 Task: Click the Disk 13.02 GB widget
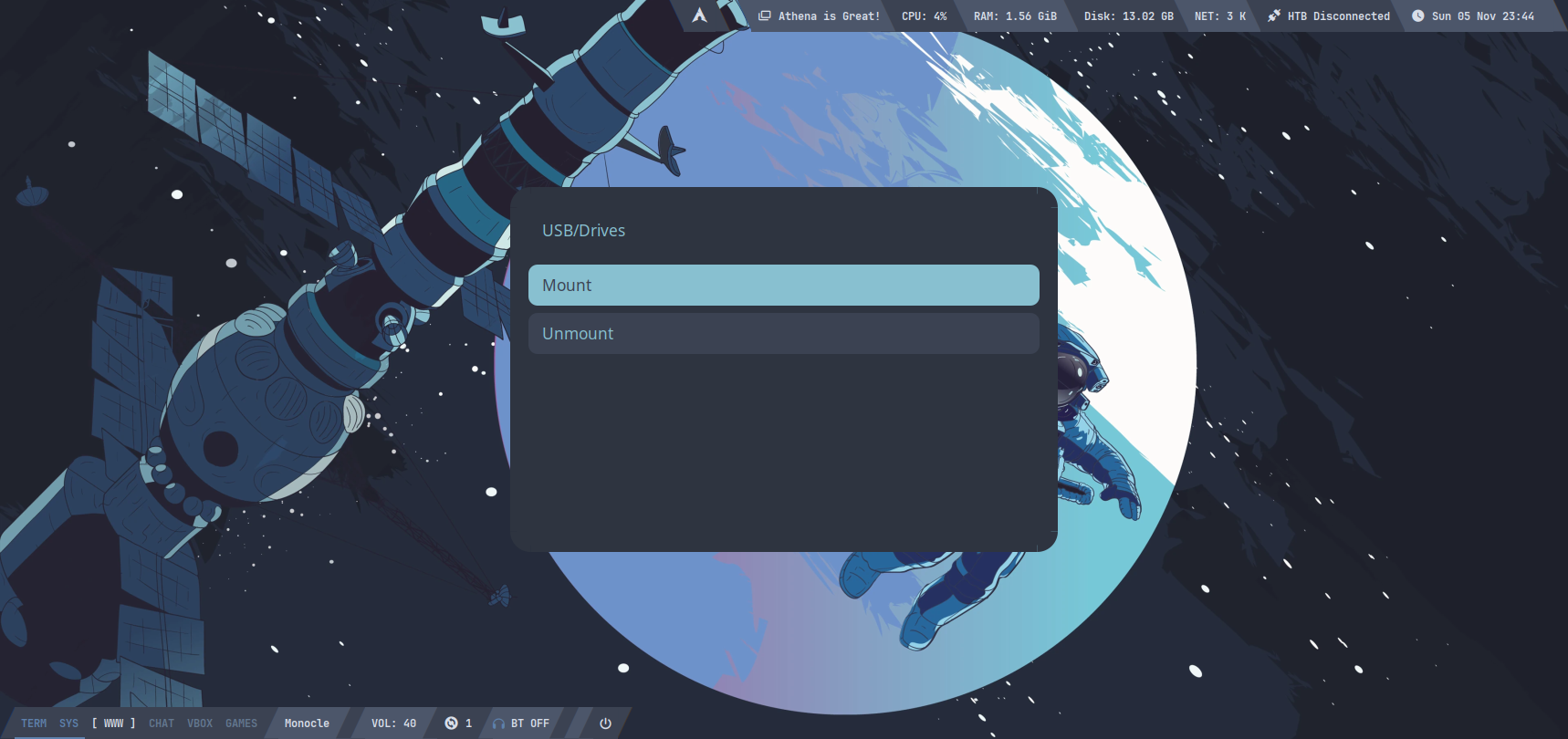[x=1128, y=16]
